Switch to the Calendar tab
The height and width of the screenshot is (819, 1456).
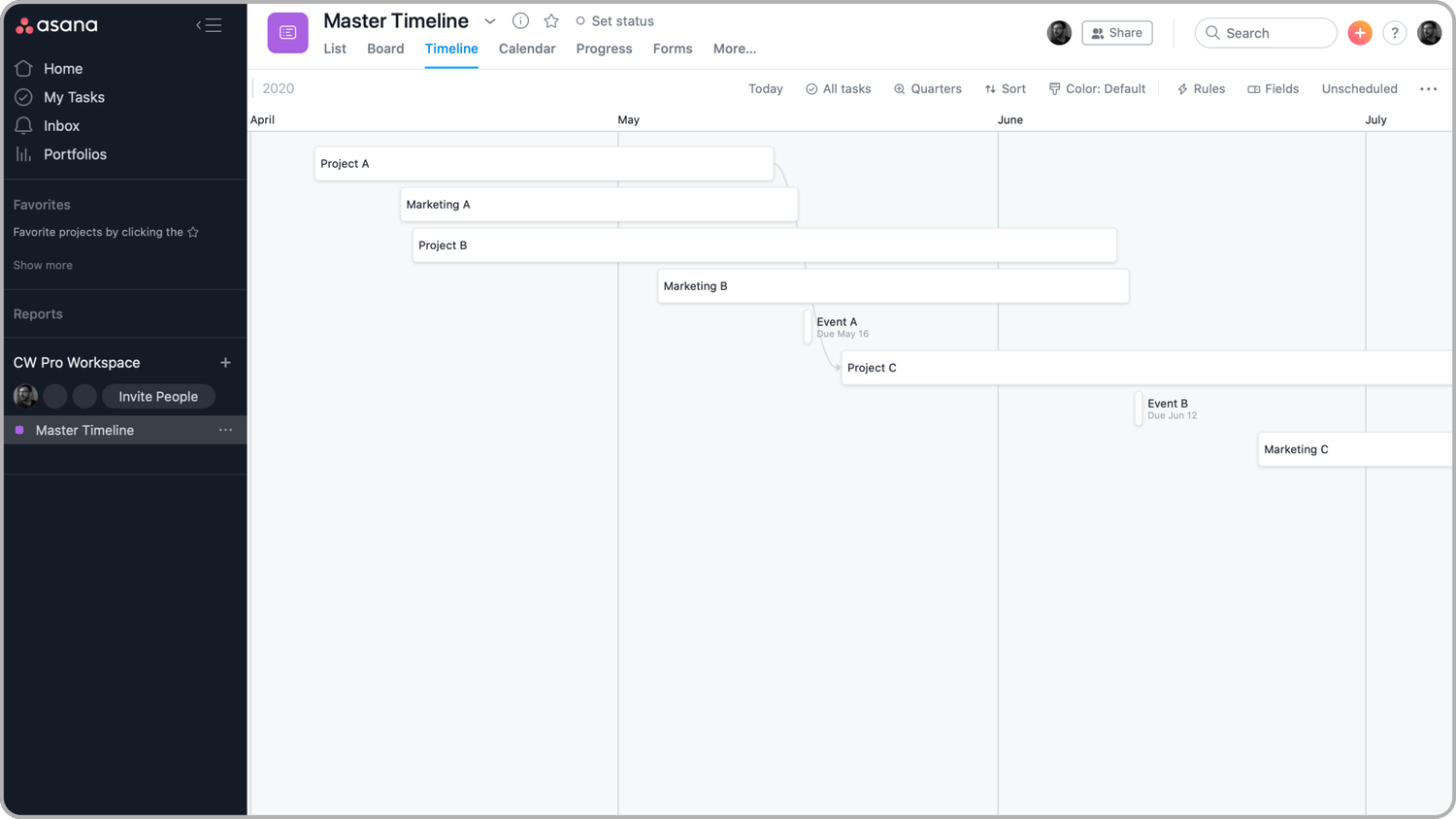coord(527,49)
